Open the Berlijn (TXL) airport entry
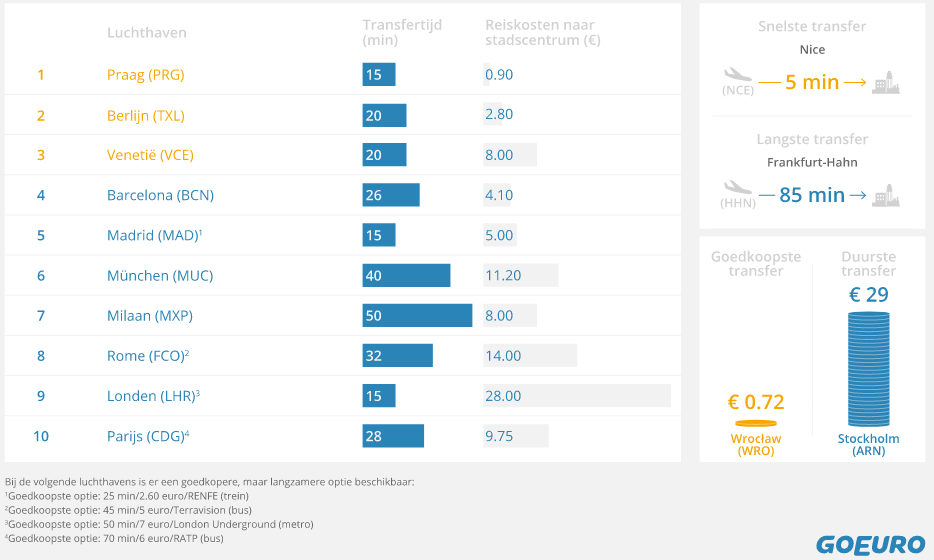The width and height of the screenshot is (934, 560). point(146,115)
